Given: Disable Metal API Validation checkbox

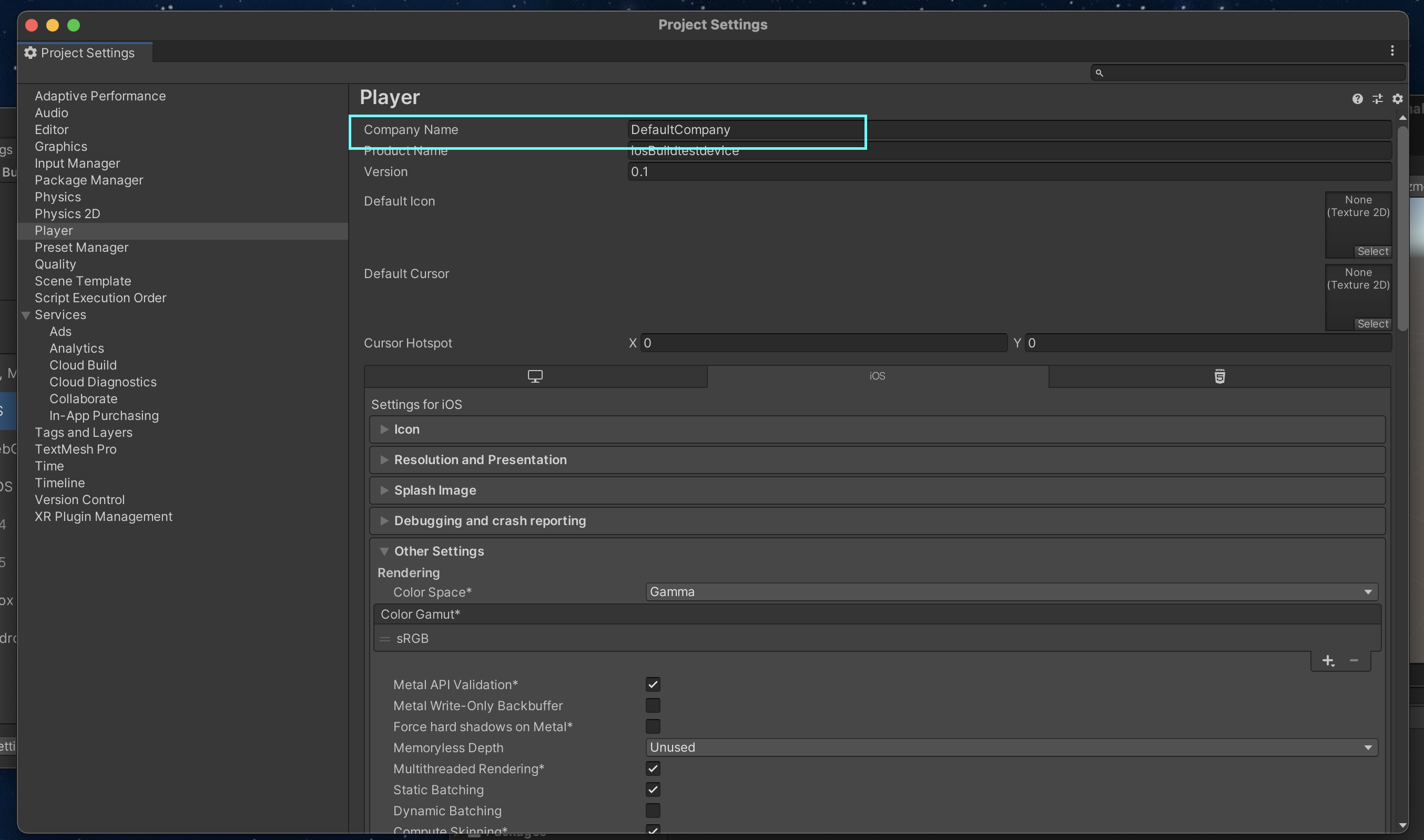Looking at the screenshot, I should 653,684.
